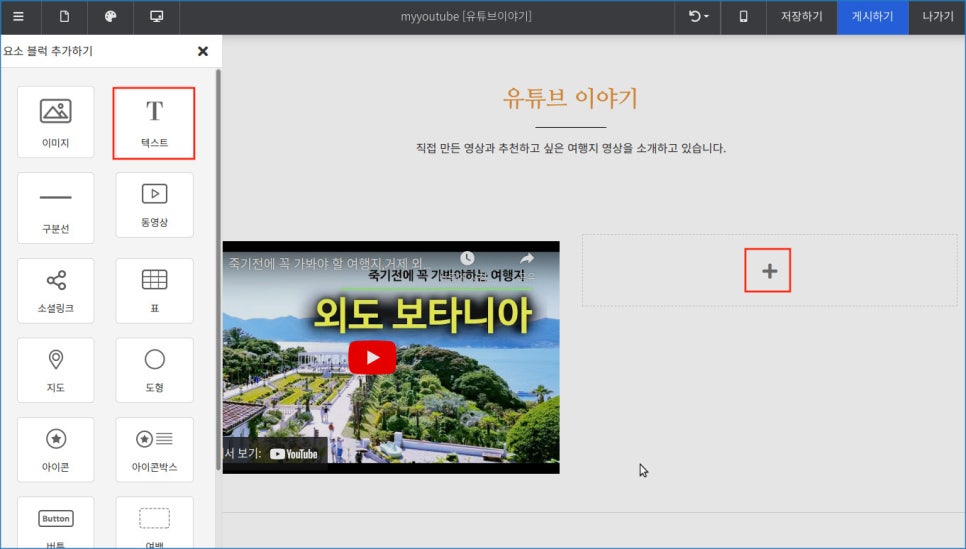
Task: Click the share arrow icon on video
Action: coord(527,258)
